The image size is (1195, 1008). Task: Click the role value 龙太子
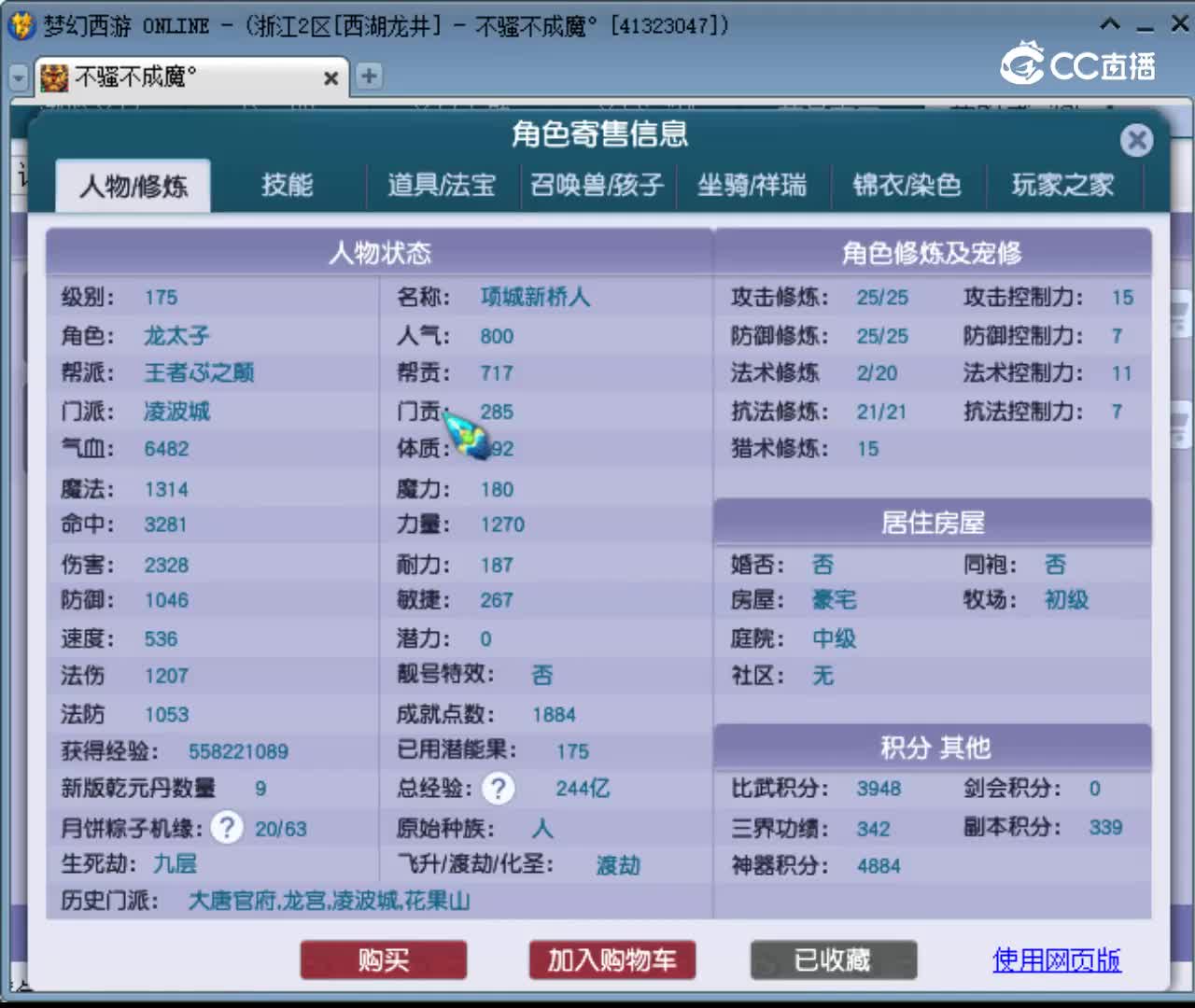click(x=176, y=336)
